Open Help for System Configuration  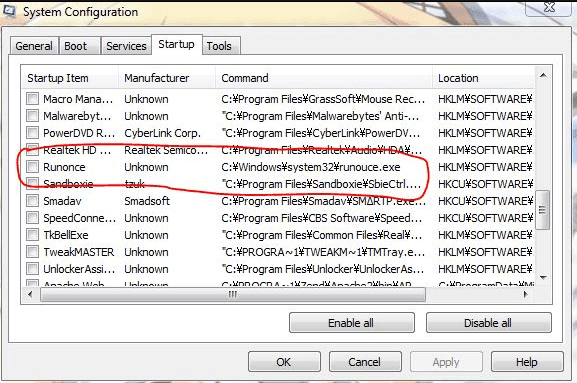pyautogui.click(x=527, y=362)
